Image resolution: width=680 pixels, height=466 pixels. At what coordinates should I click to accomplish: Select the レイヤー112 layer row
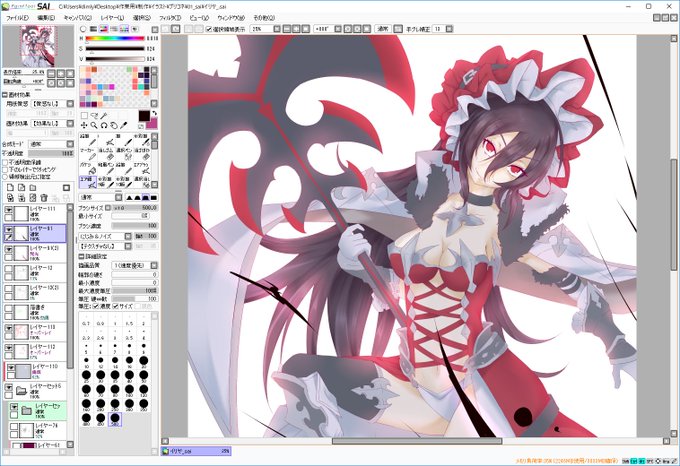coord(36,352)
